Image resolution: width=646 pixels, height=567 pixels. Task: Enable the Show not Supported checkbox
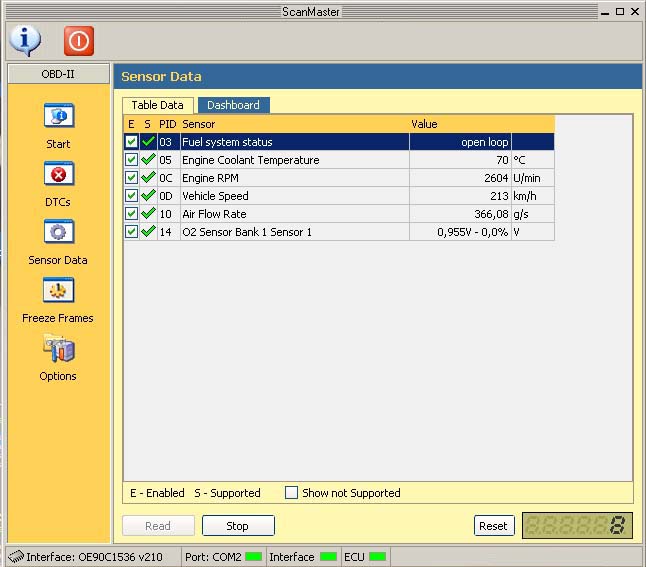click(291, 492)
